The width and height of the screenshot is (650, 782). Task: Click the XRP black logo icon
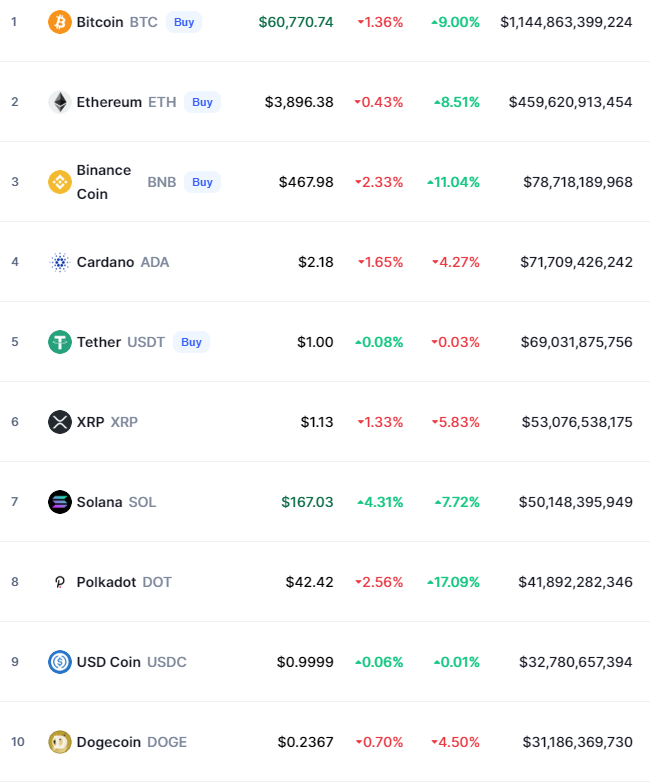[60, 422]
